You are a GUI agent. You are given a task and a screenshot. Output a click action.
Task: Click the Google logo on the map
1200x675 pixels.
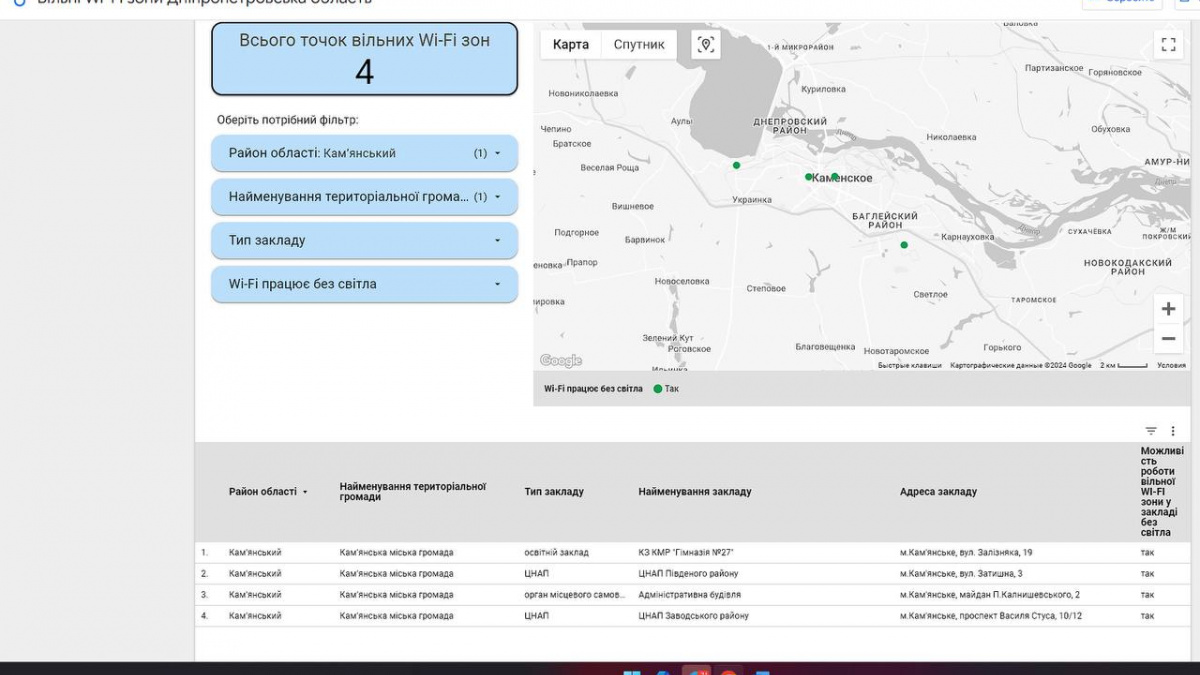click(x=561, y=361)
